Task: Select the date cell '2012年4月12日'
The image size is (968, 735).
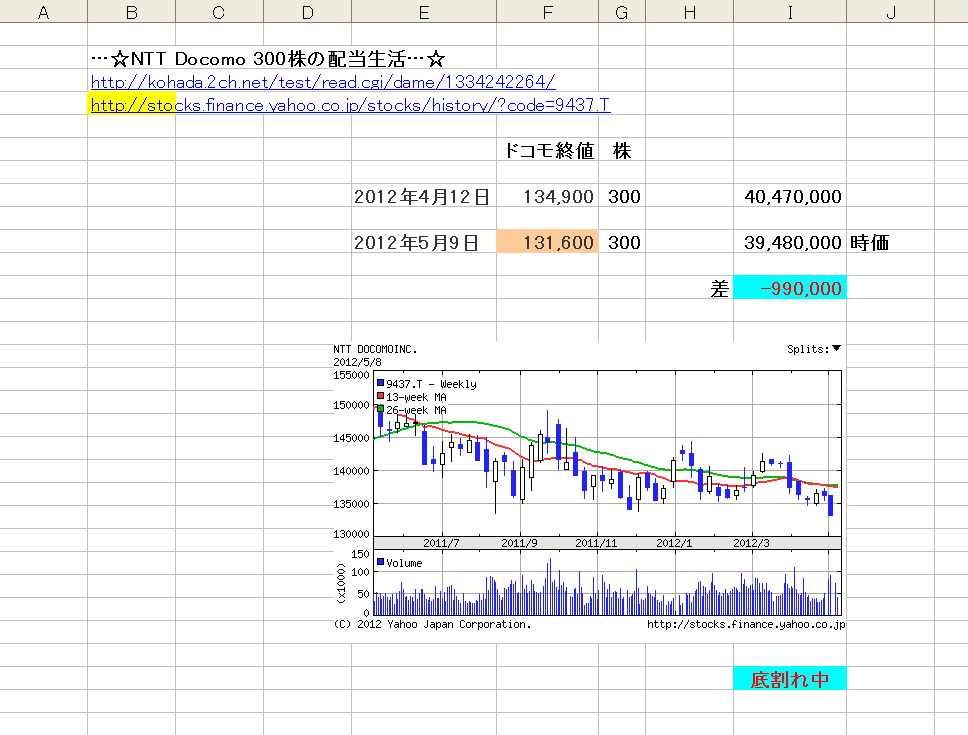Action: point(424,196)
